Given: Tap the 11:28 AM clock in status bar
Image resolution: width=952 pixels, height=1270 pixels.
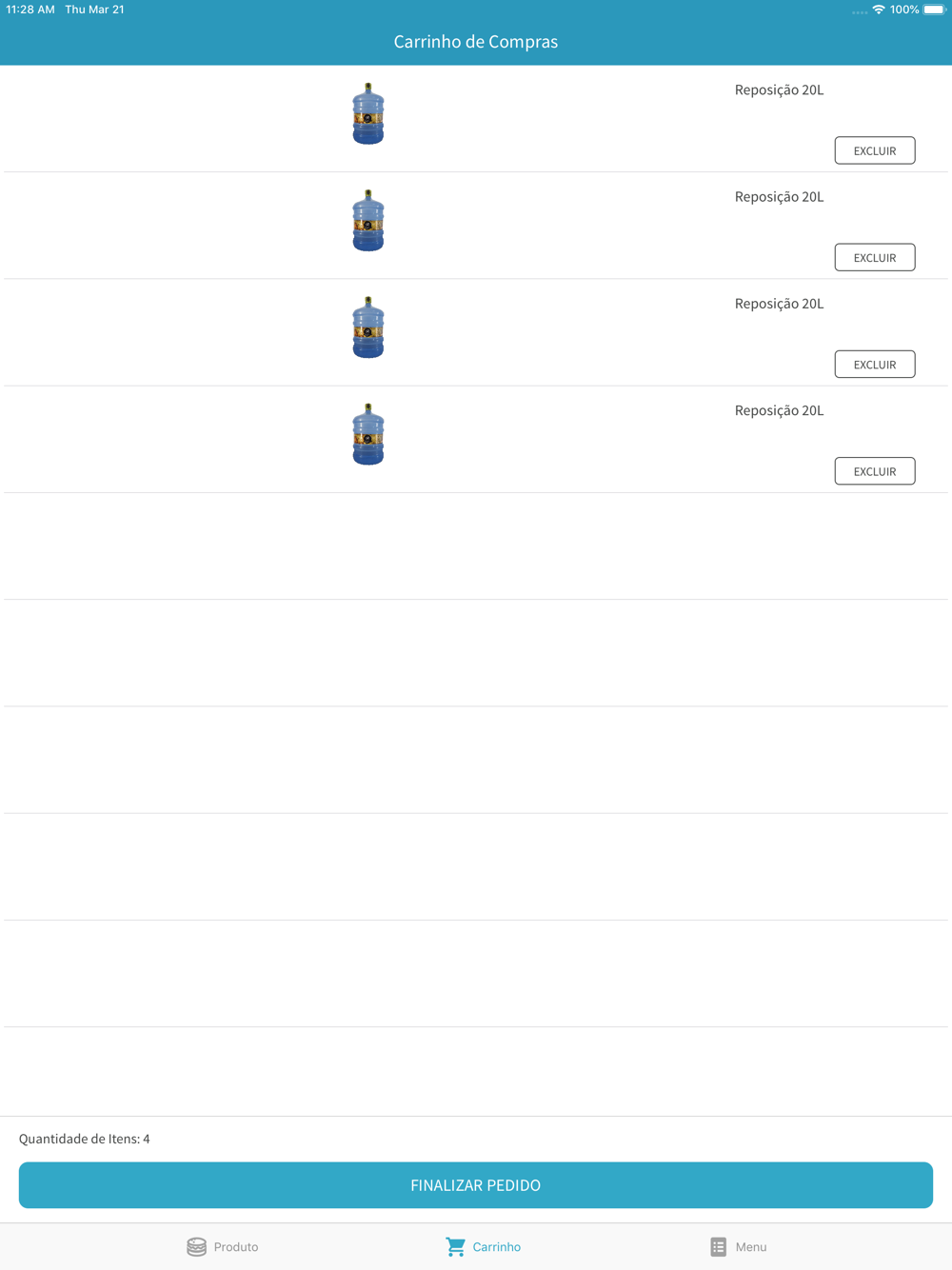Looking at the screenshot, I should (30, 10).
